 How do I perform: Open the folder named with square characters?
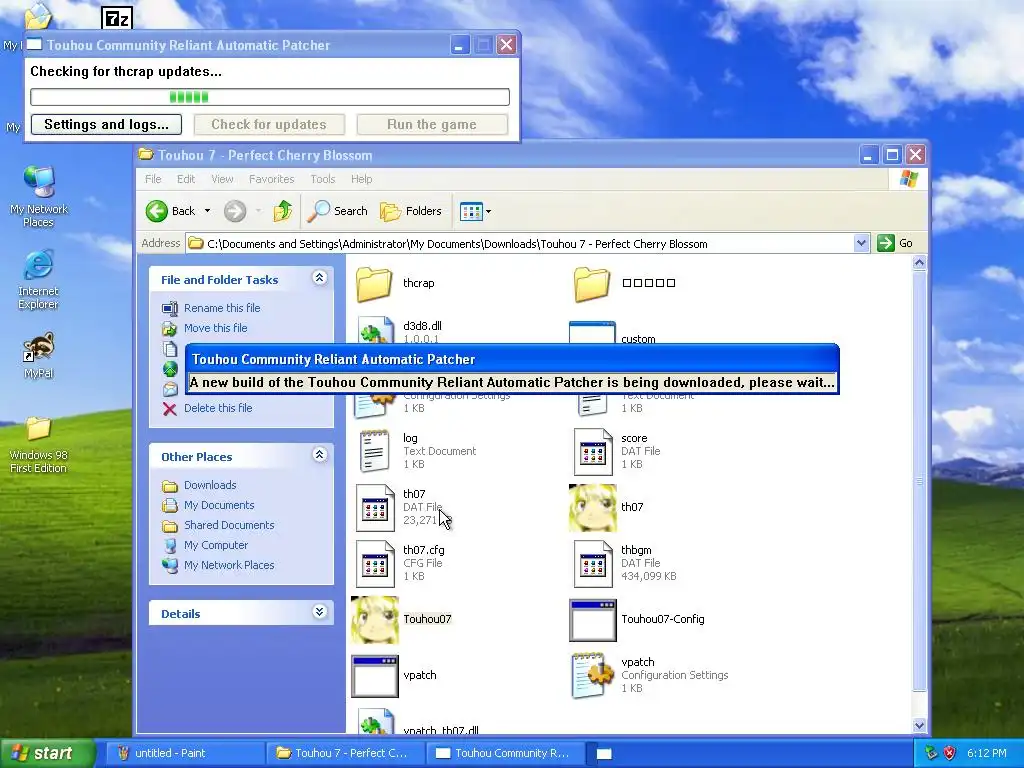point(592,283)
